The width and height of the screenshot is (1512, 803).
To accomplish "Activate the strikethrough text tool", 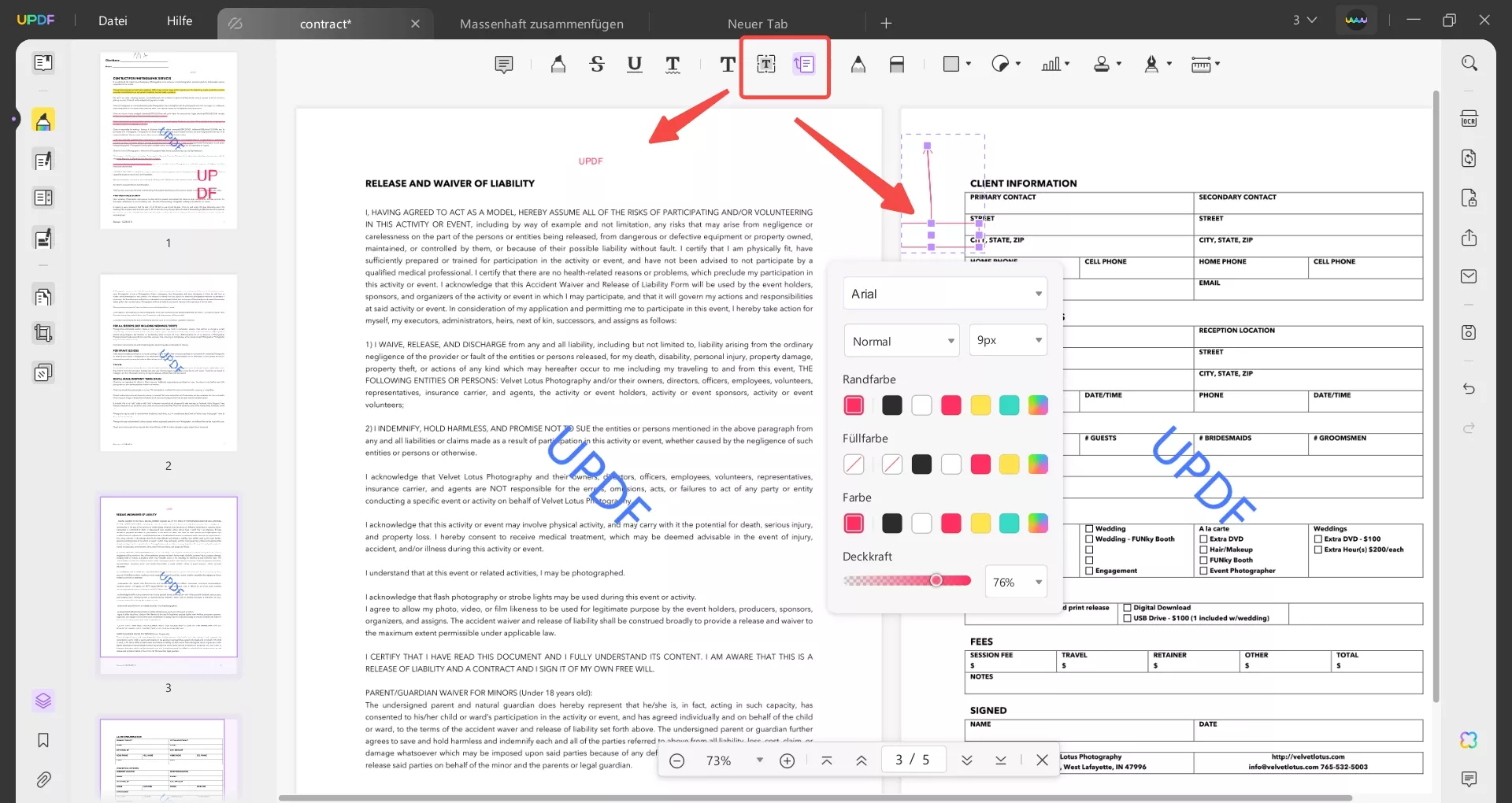I will point(597,65).
